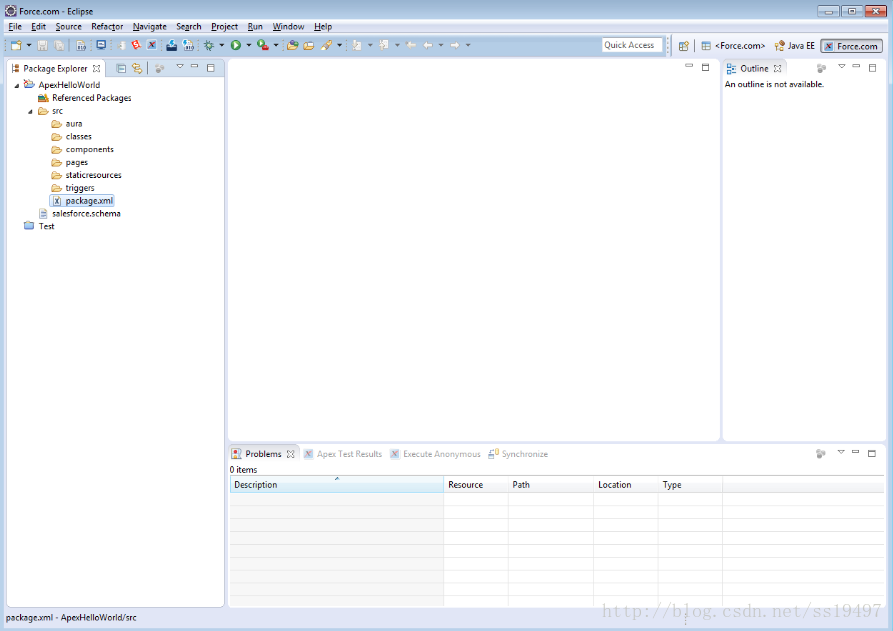Viewport: 893px width, 631px height.
Task: Open the External Tools dropdown arrow
Action: [x=276, y=45]
